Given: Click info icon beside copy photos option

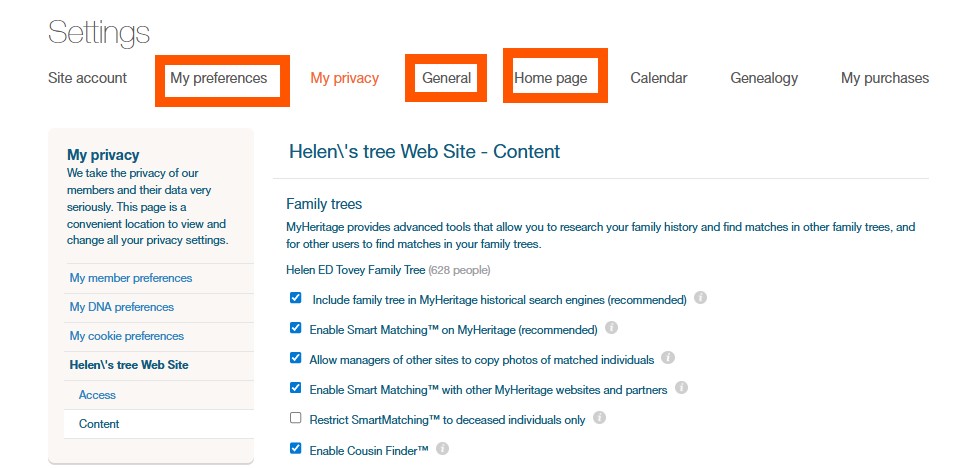Looking at the screenshot, I should pos(668,358).
